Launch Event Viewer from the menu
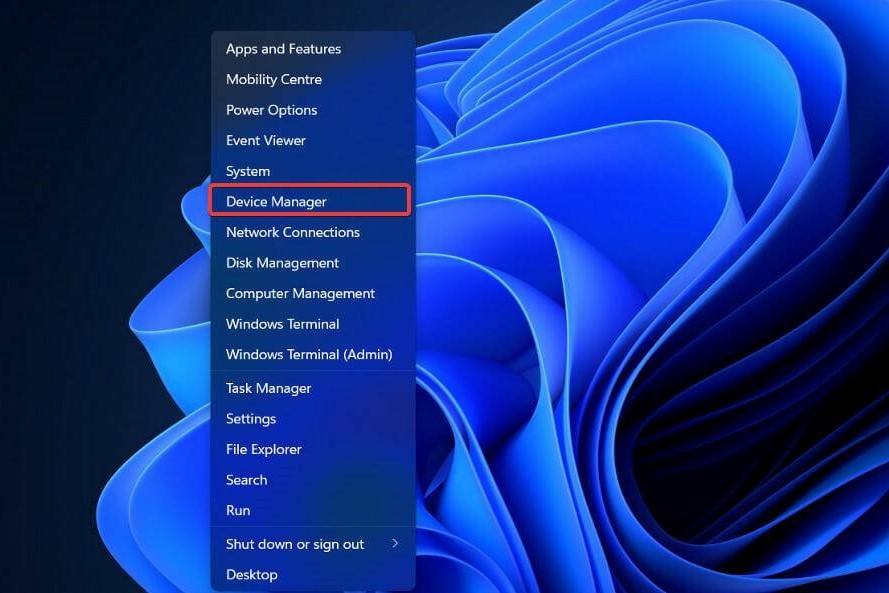This screenshot has height=593, width=889. coord(266,140)
